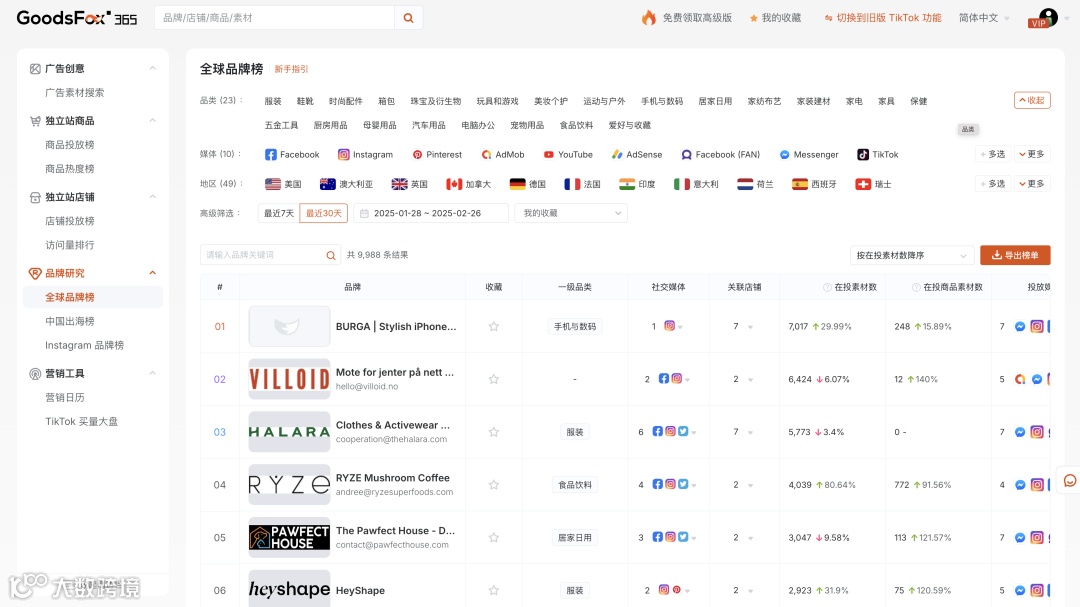Filter by TikTok media
The height and width of the screenshot is (607, 1080).
click(x=878, y=154)
